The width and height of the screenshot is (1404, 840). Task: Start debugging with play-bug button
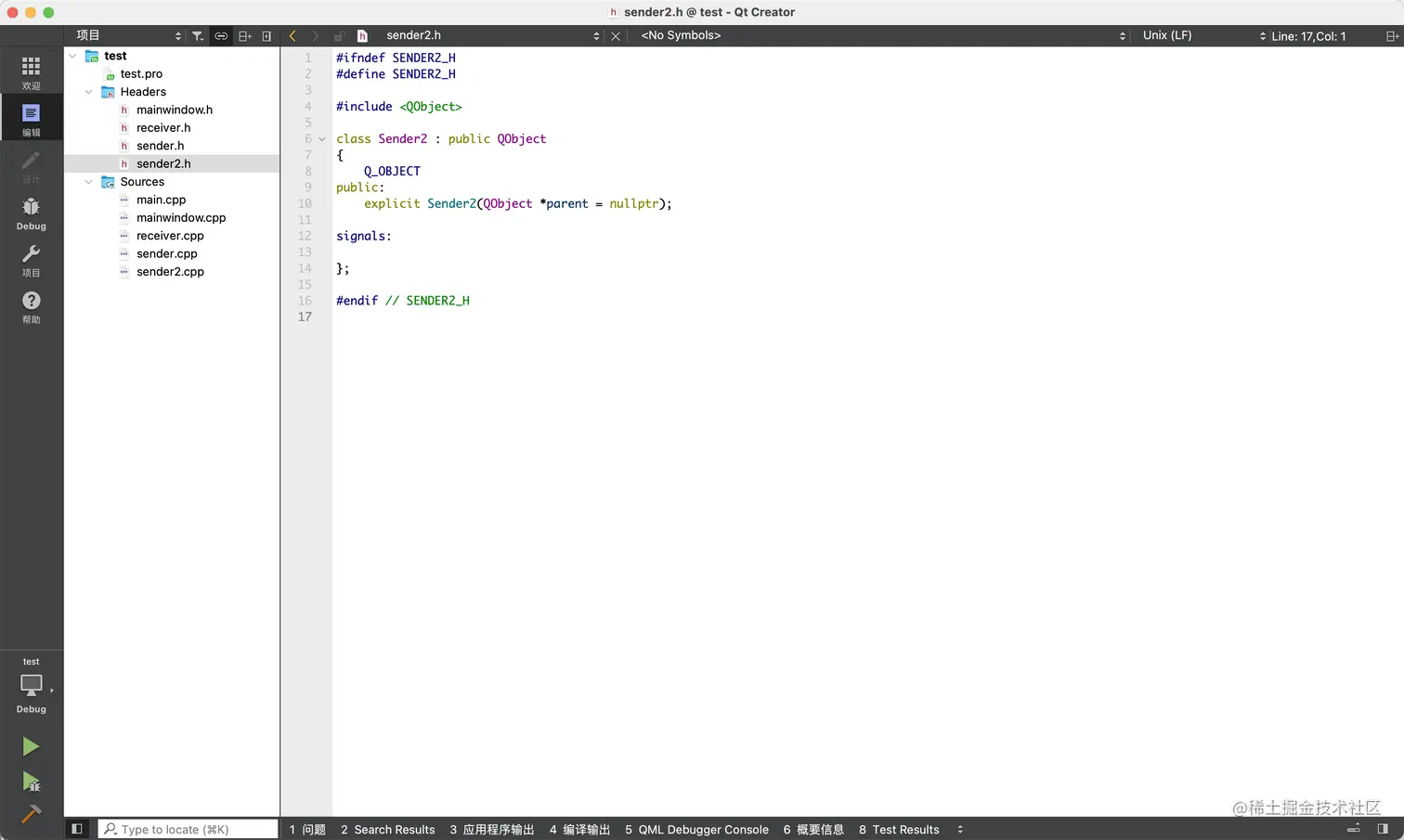pyautogui.click(x=31, y=782)
